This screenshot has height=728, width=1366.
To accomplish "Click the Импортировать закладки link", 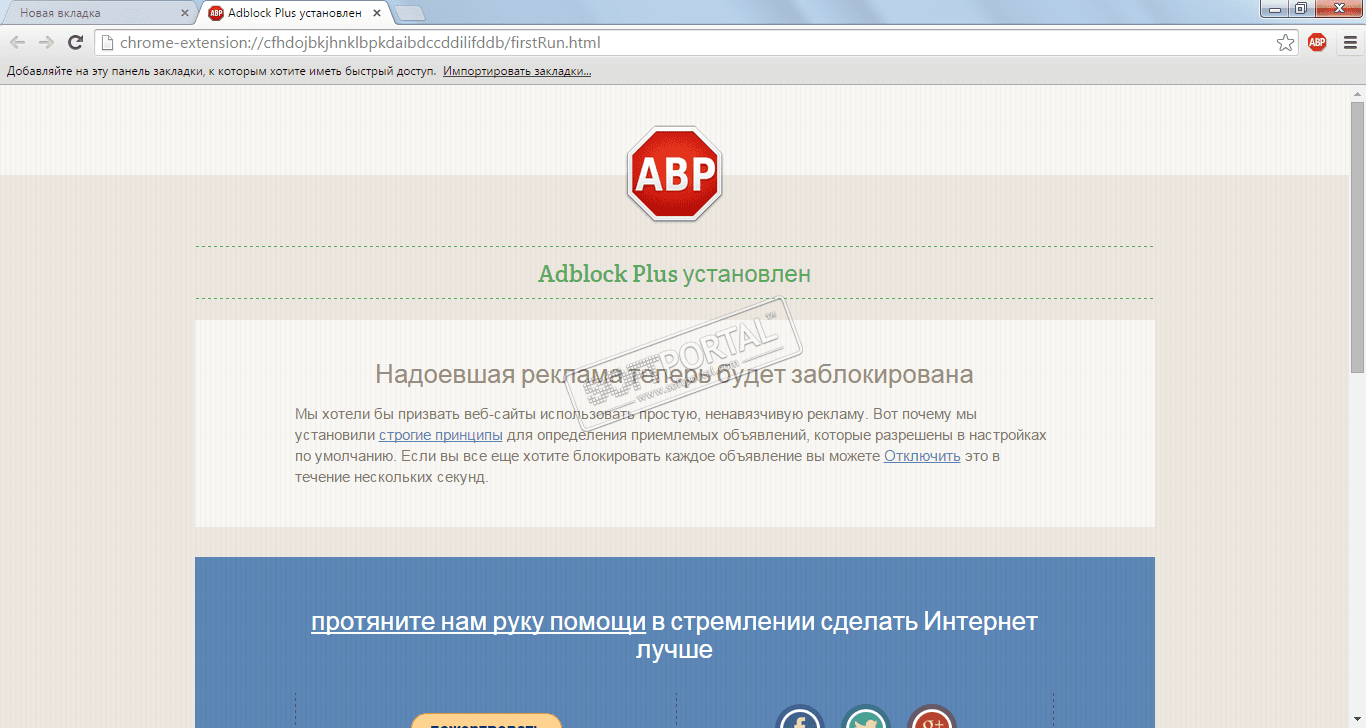I will tap(517, 72).
